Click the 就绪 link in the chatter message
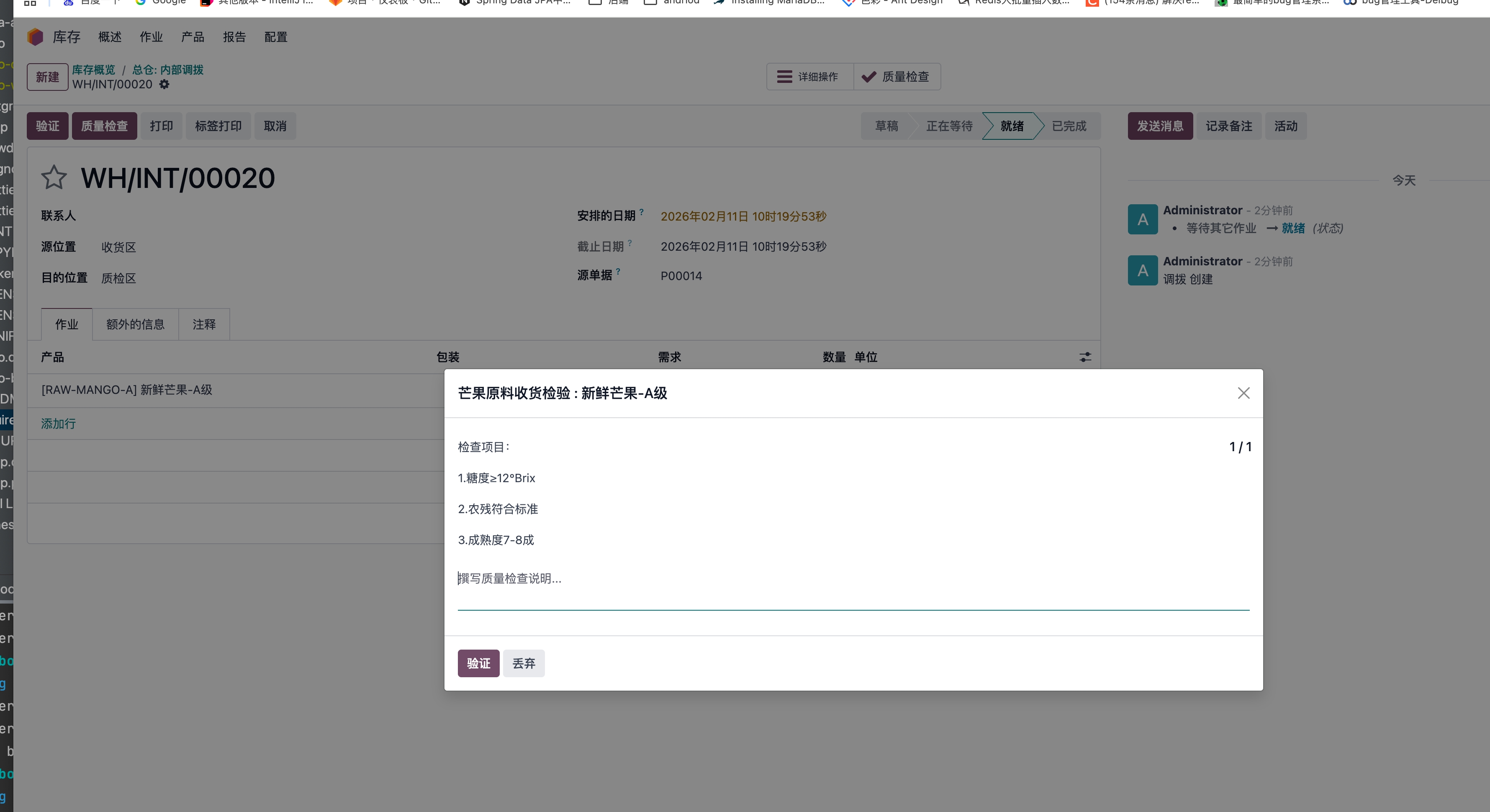Screen dimensions: 1490x812 1293,229
